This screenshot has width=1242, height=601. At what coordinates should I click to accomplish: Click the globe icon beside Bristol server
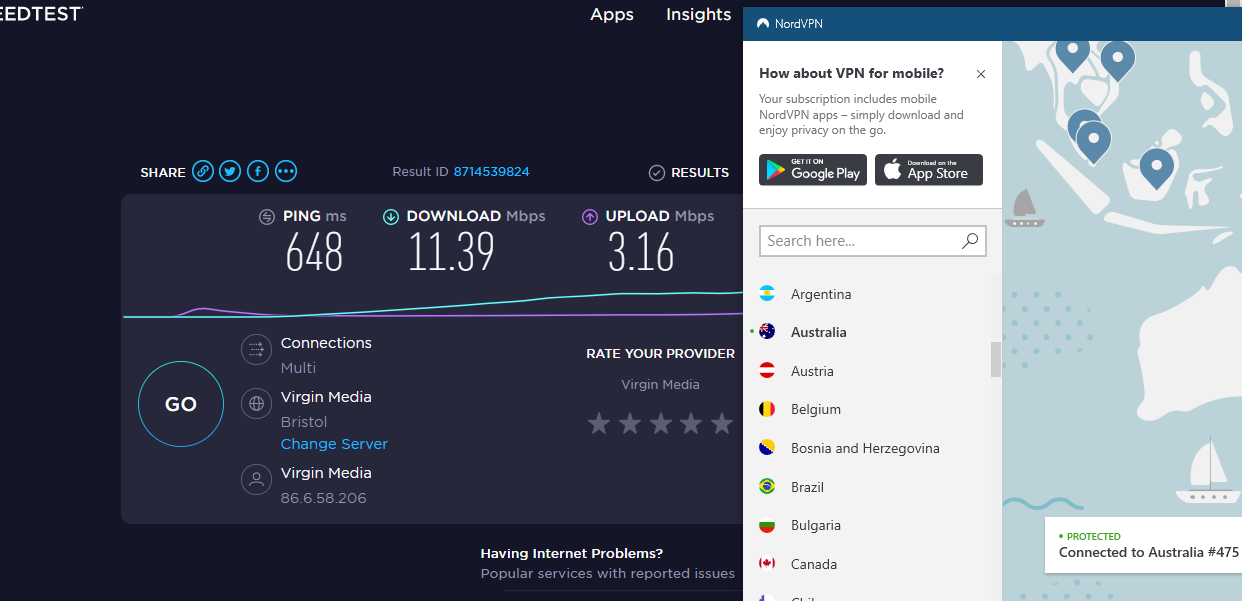(x=256, y=403)
